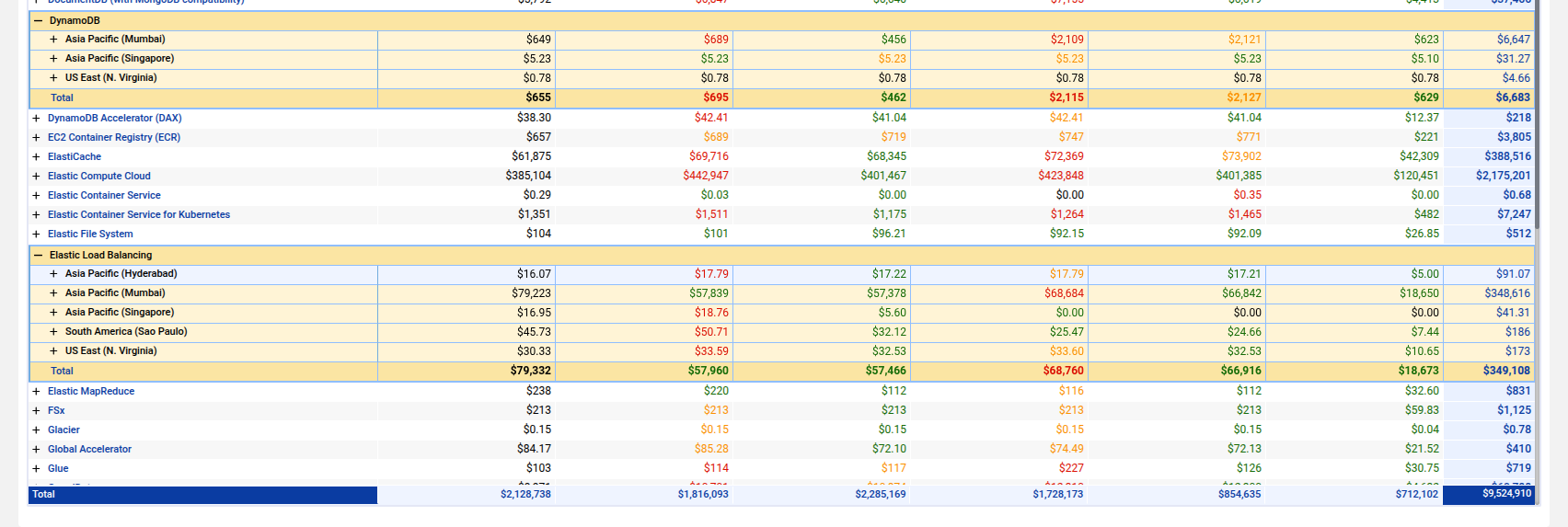1568x527 pixels.
Task: Open the FSx service link
Action: (x=56, y=410)
